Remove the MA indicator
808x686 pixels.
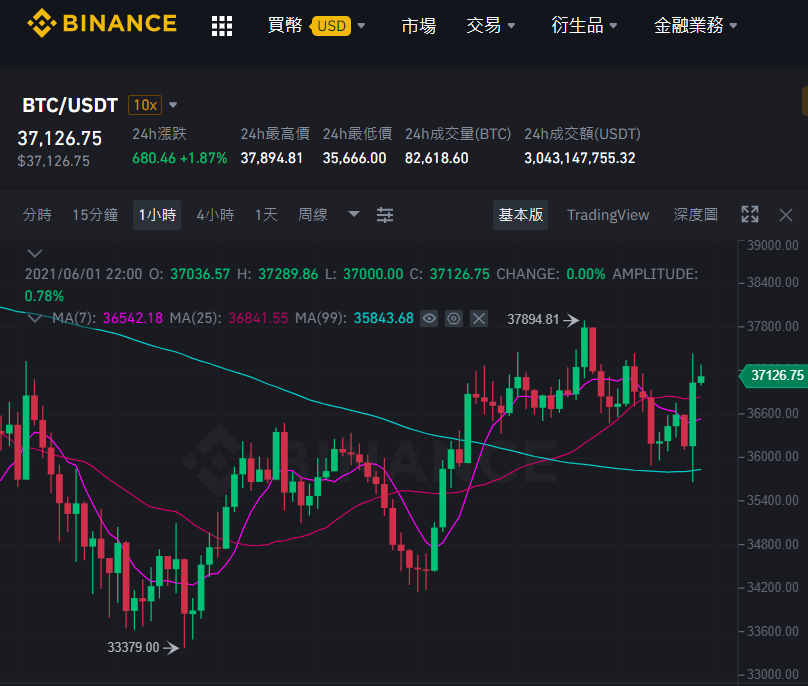click(479, 319)
